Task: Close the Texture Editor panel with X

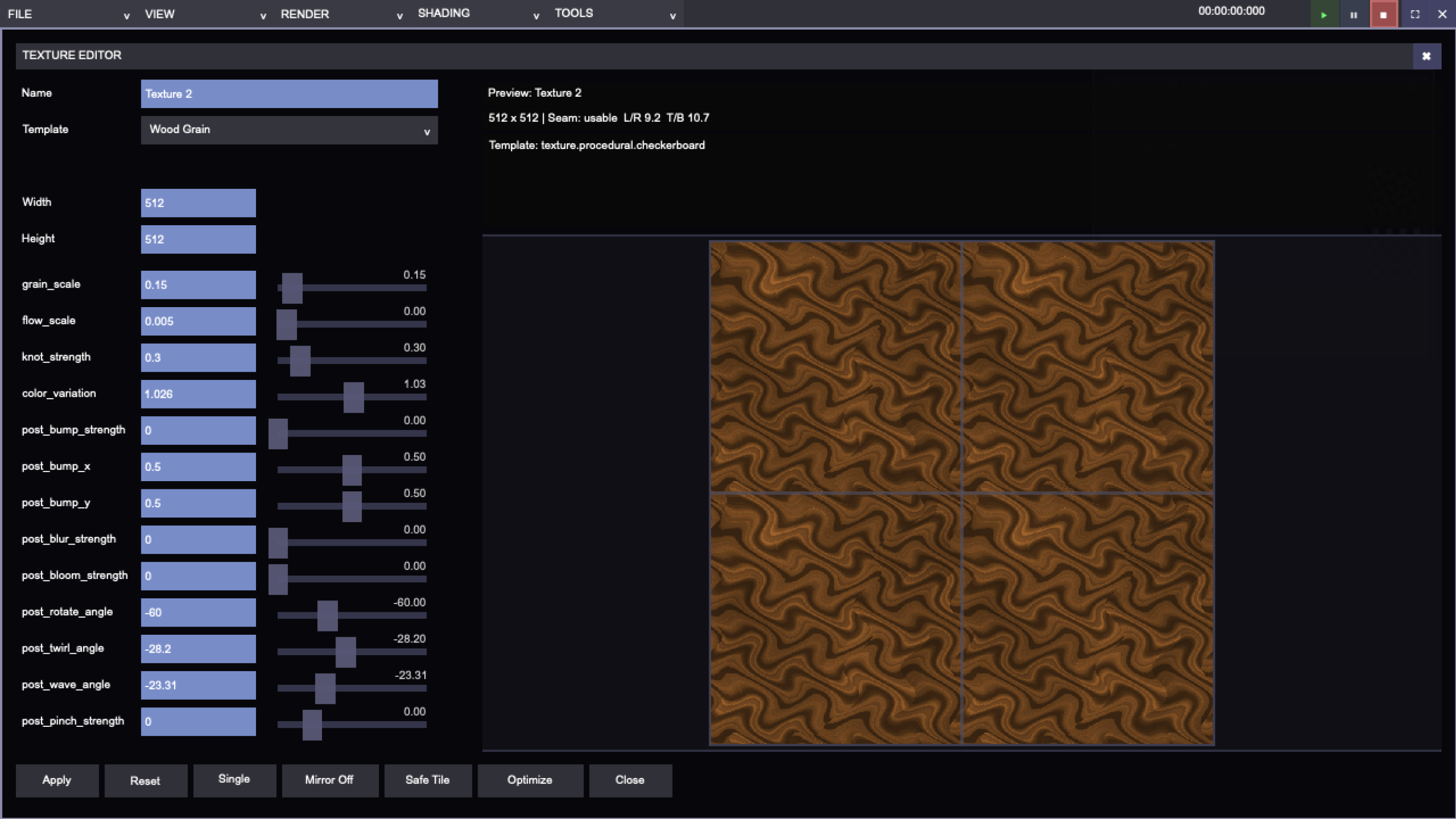Action: 1426,56
